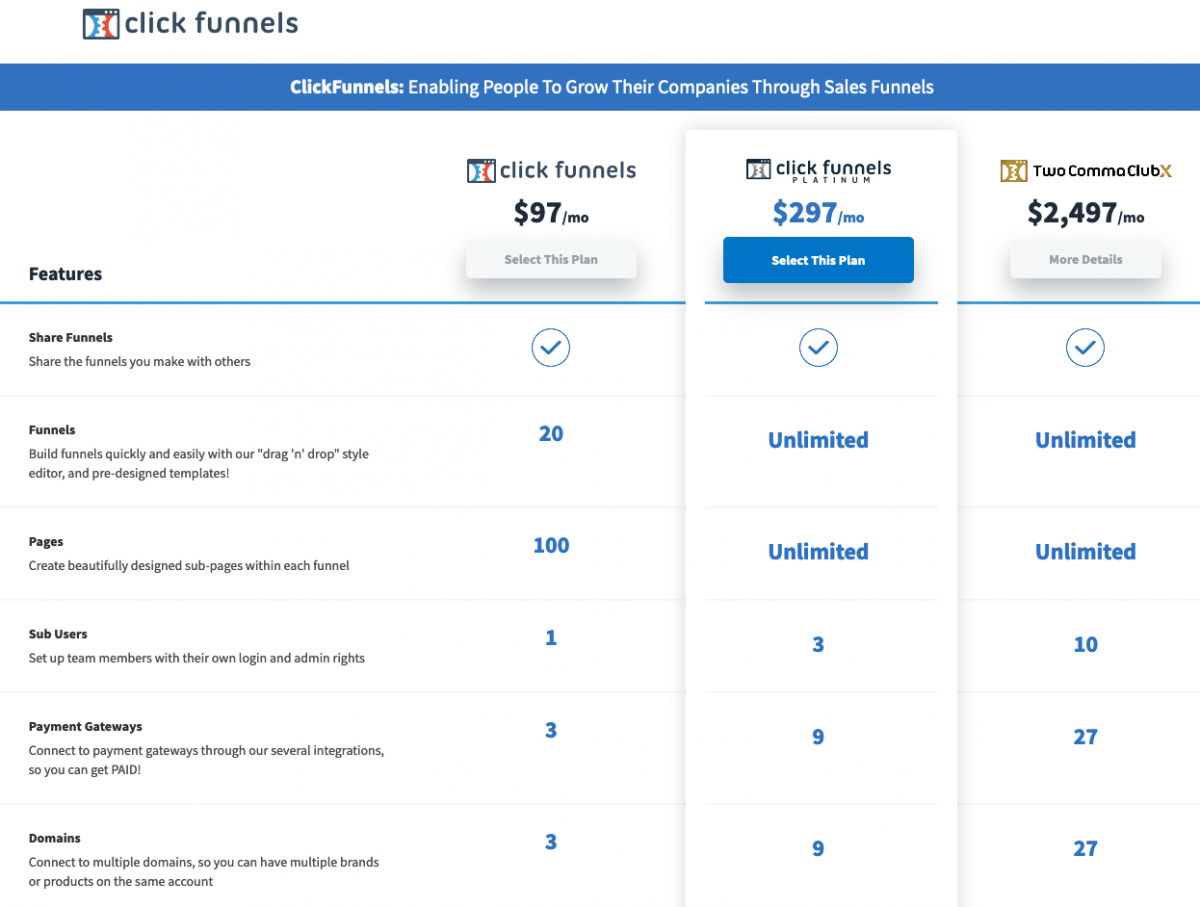The height and width of the screenshot is (907, 1200).
Task: Click the $2,497/mo price text
Action: pyautogui.click(x=1085, y=213)
